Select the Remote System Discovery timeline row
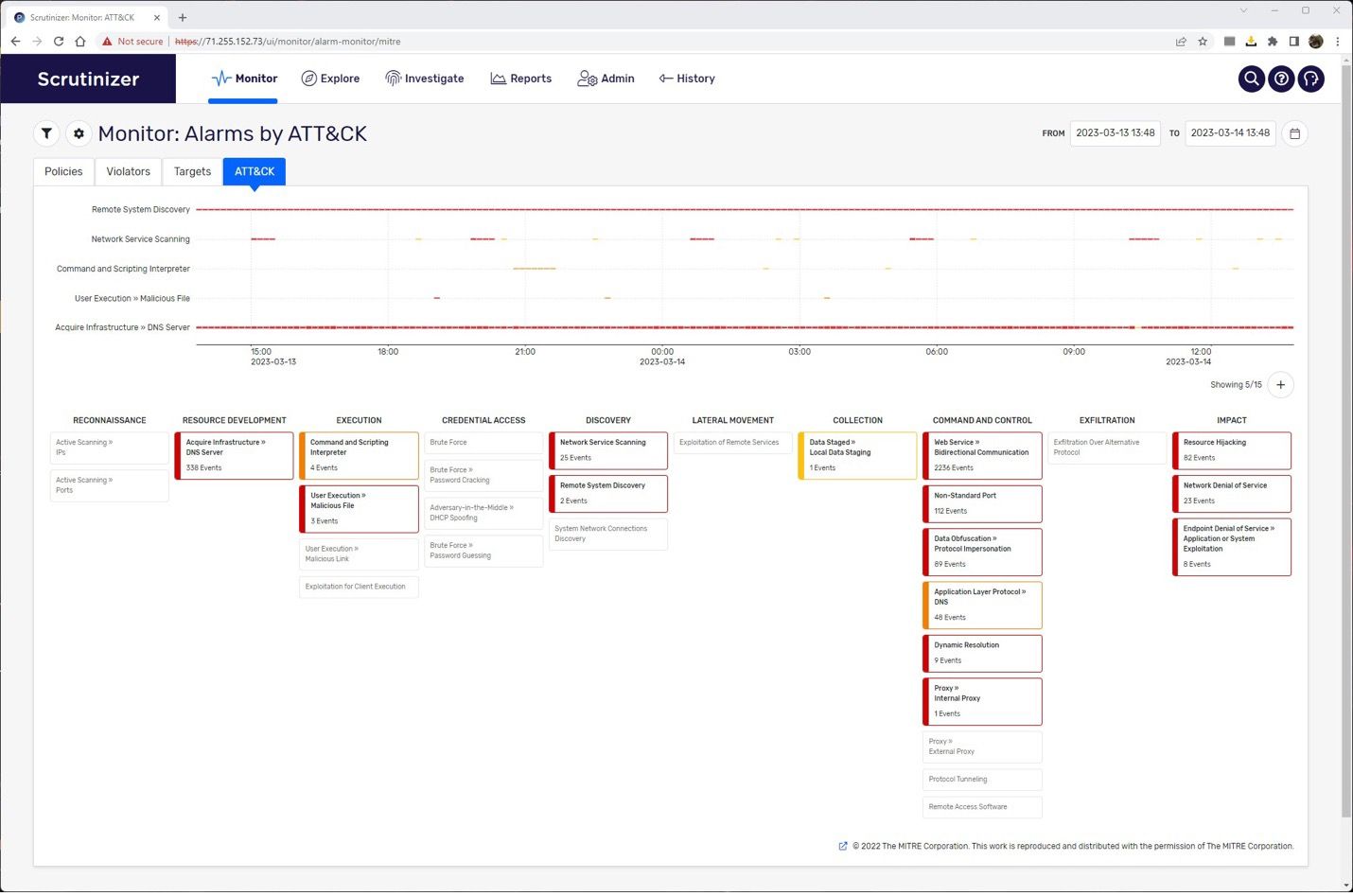Viewport: 1353px width, 896px height. coord(140,209)
